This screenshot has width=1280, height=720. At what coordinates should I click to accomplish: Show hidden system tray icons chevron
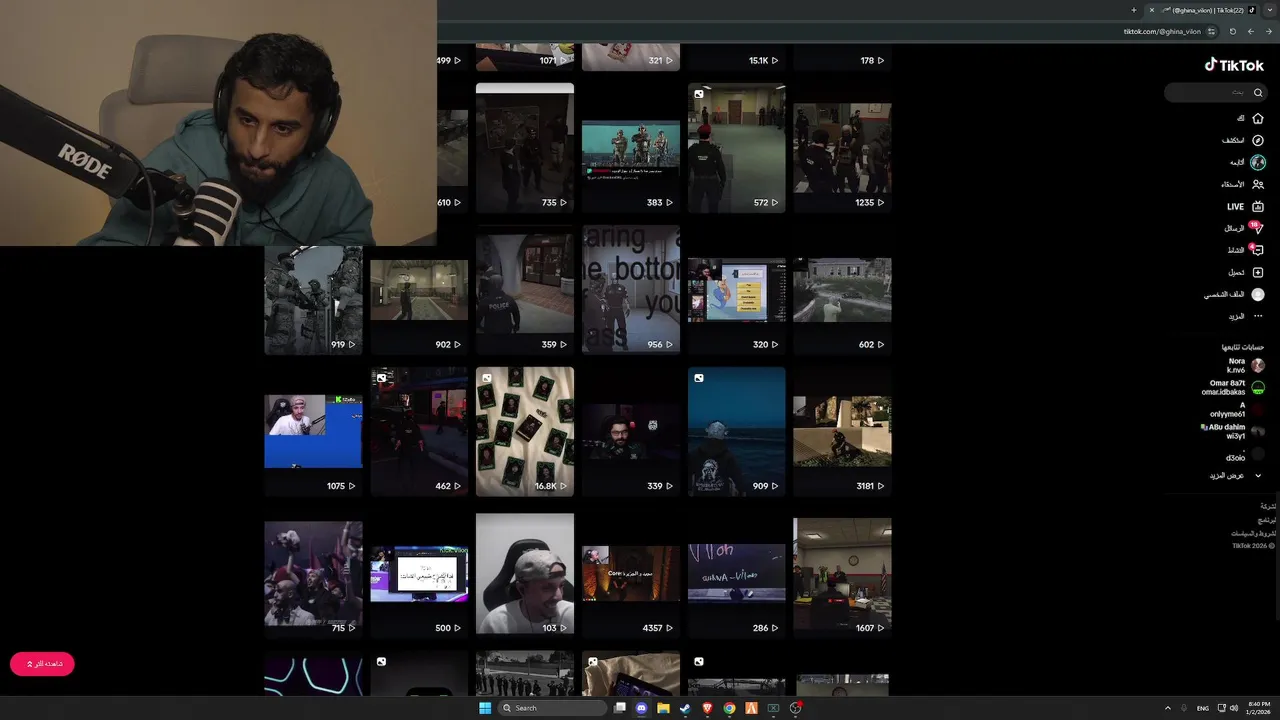[x=1167, y=708]
